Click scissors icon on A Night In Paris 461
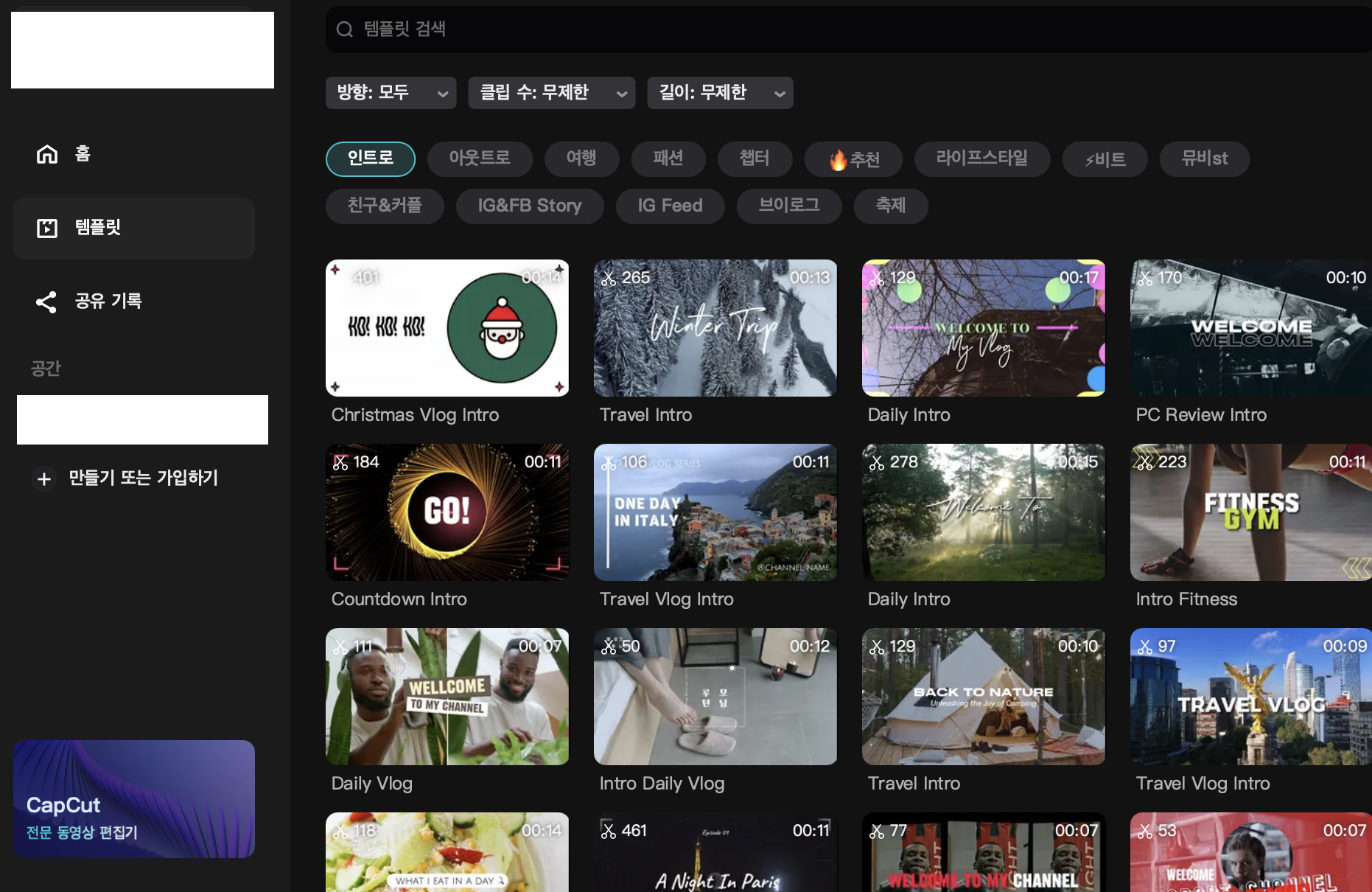This screenshot has height=892, width=1372. pyautogui.click(x=609, y=831)
